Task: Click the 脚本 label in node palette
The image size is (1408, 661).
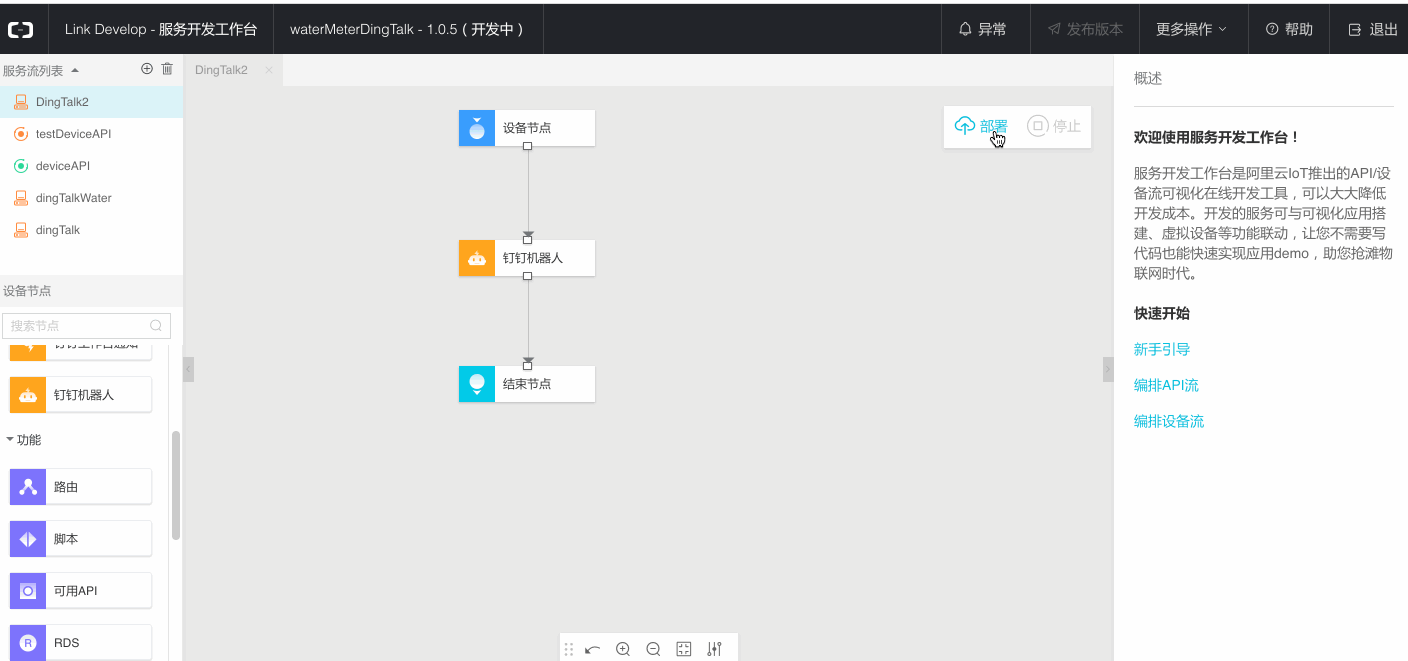Action: click(66, 539)
